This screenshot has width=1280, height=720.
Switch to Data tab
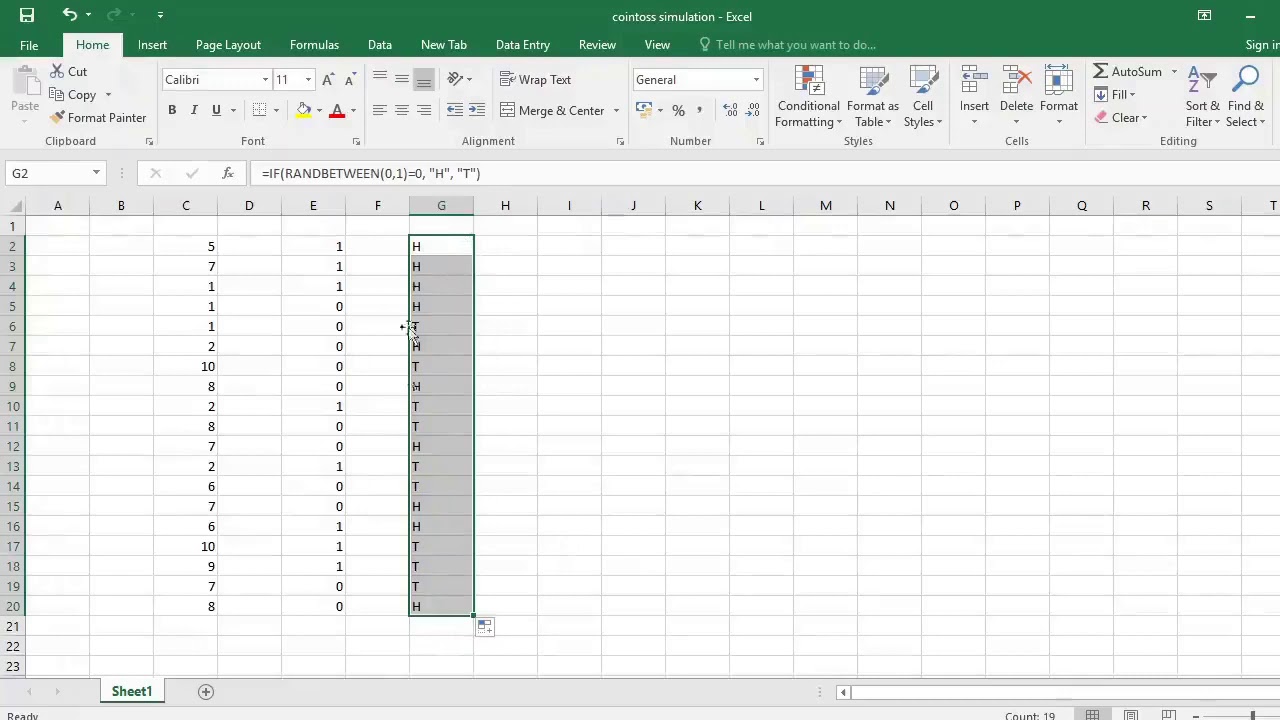380,45
